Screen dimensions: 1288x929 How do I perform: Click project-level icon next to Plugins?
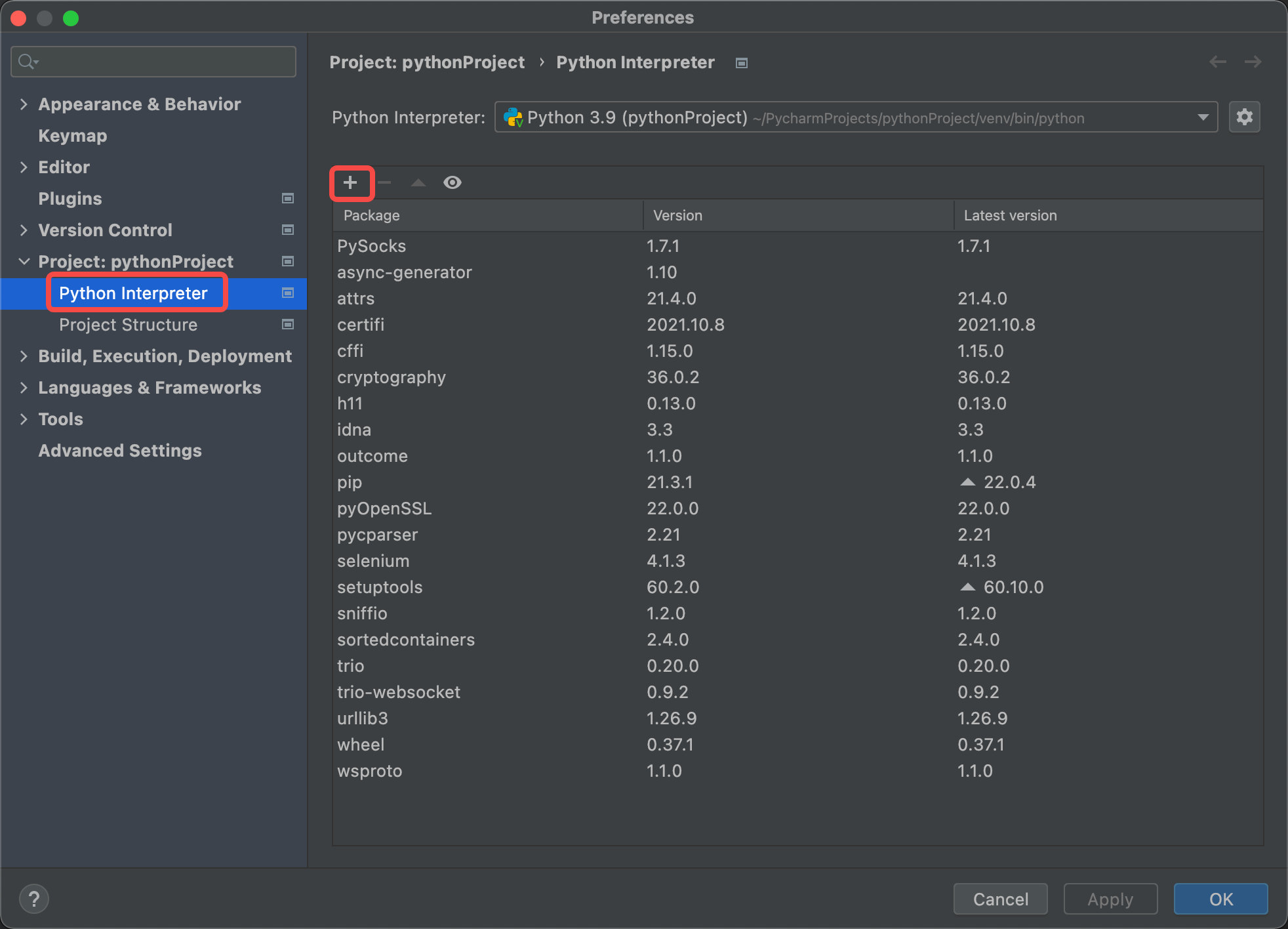(x=287, y=198)
